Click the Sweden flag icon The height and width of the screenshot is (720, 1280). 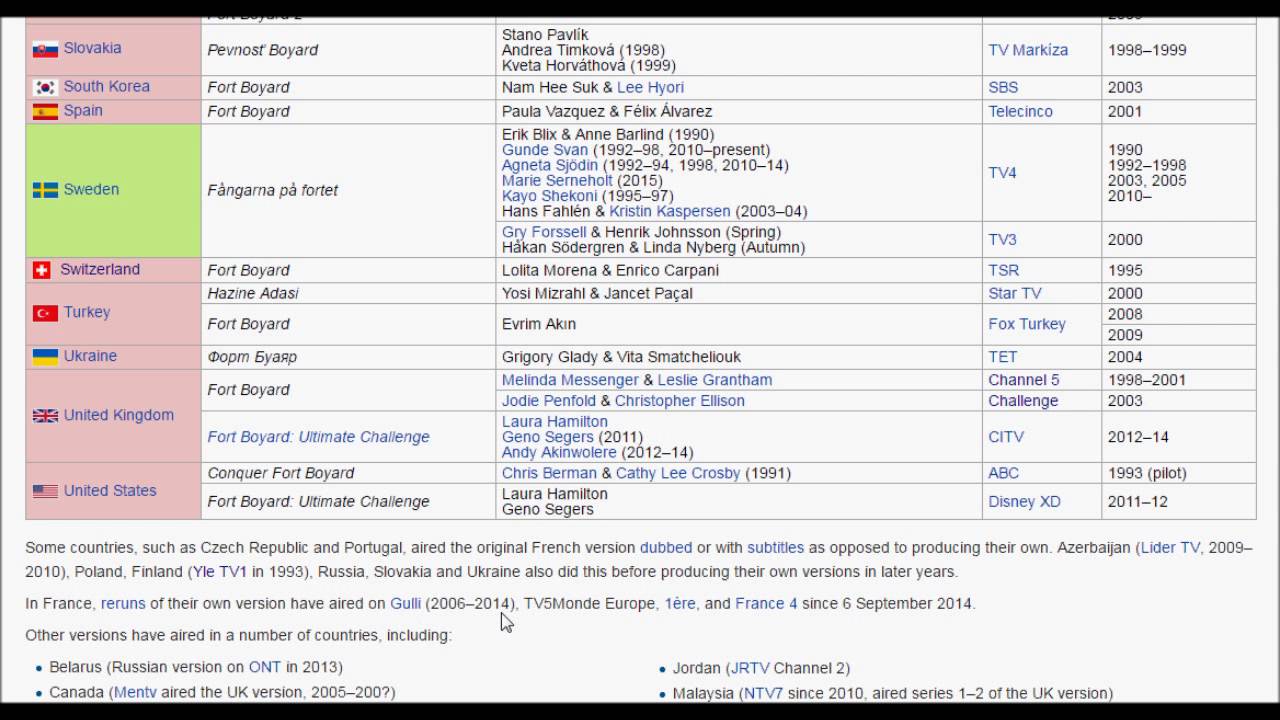pyautogui.click(x=45, y=190)
